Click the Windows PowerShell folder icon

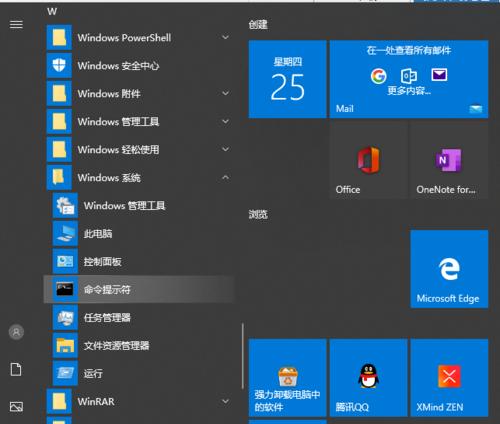pyautogui.click(x=59, y=38)
